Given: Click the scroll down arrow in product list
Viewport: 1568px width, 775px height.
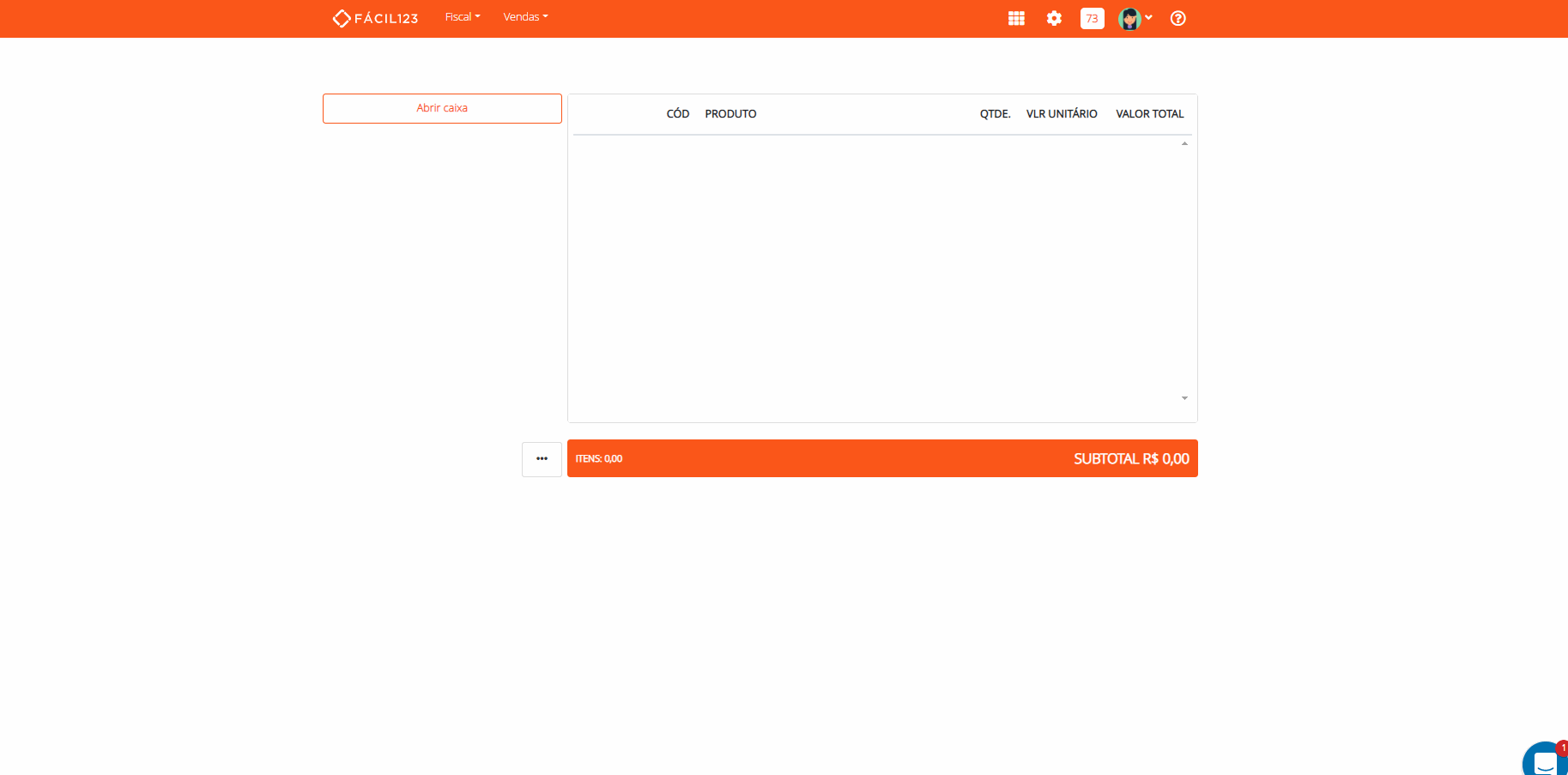Looking at the screenshot, I should (x=1184, y=398).
